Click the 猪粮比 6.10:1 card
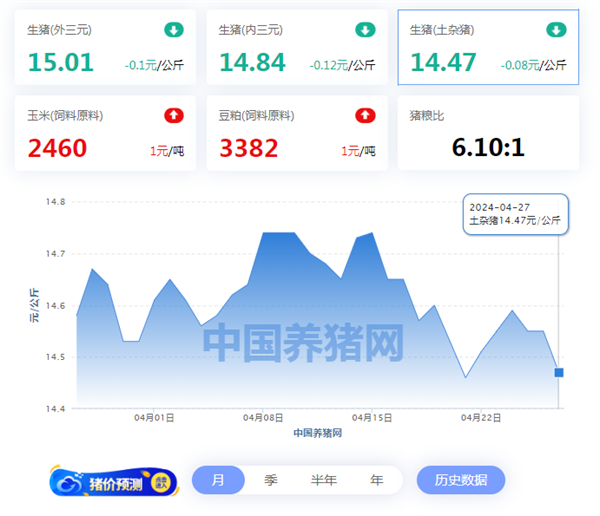This screenshot has height=516, width=600. click(488, 133)
